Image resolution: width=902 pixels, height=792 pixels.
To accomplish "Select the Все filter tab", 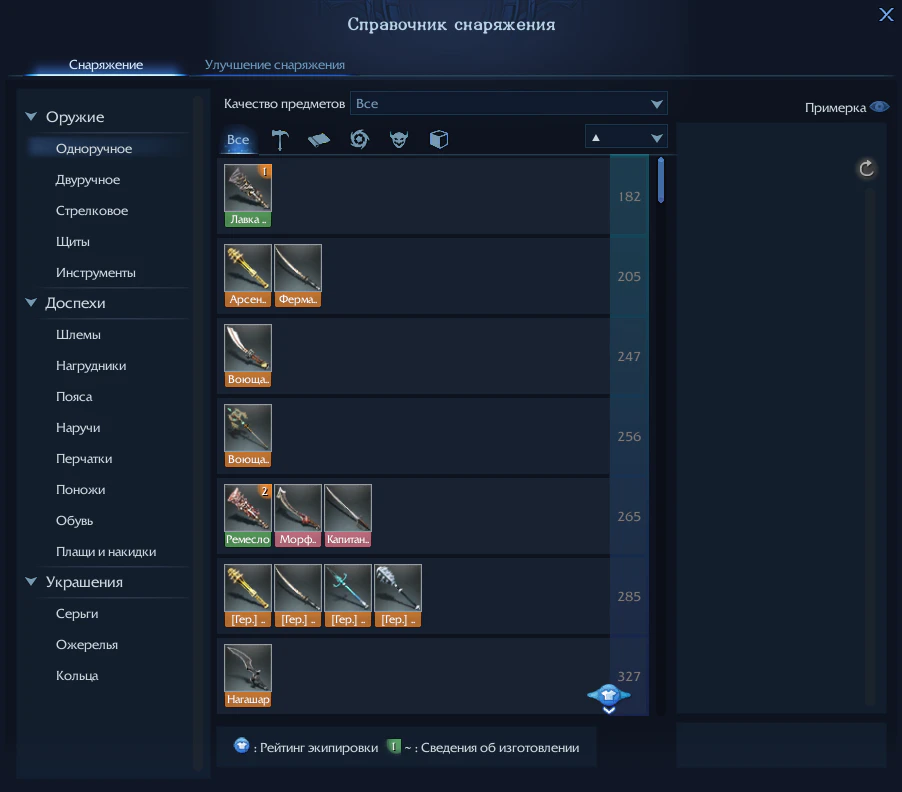I will 238,140.
